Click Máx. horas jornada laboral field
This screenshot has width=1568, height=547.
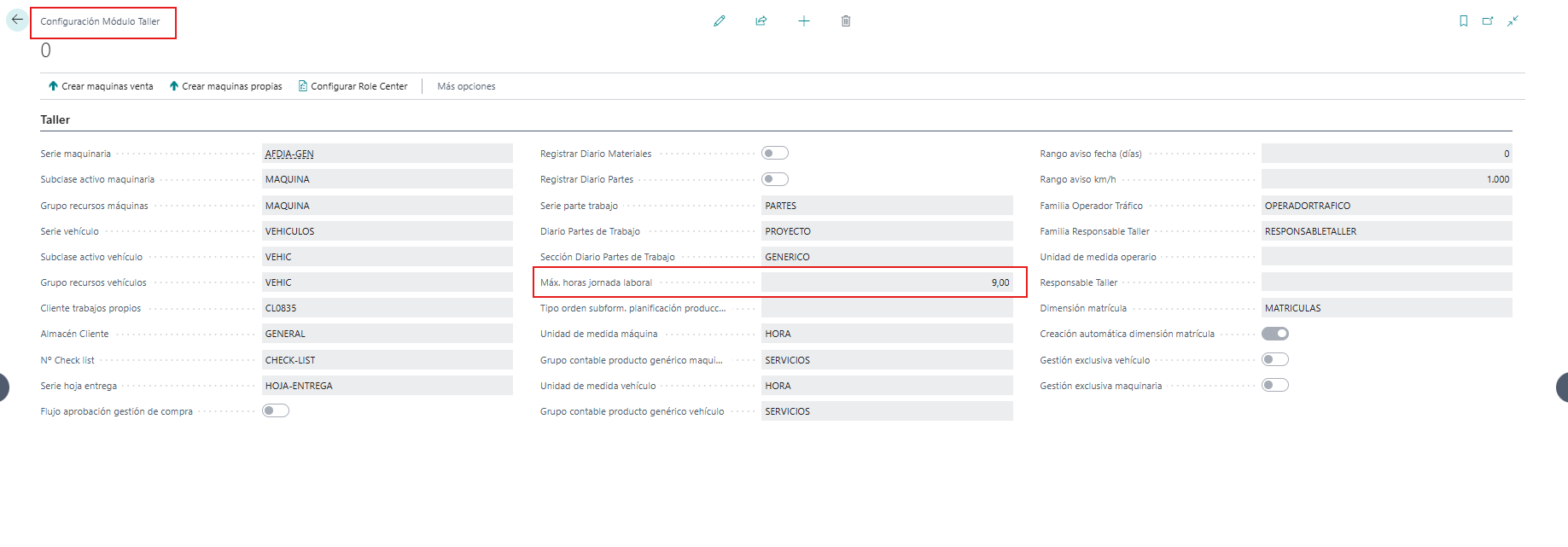887,282
